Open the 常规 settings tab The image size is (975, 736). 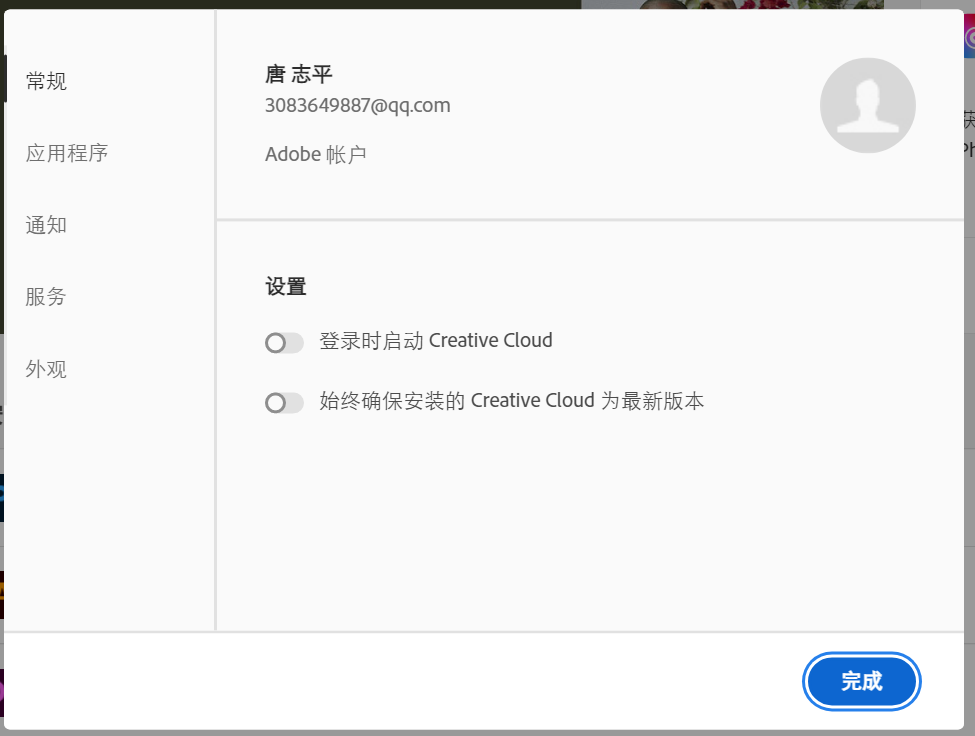pyautogui.click(x=46, y=81)
